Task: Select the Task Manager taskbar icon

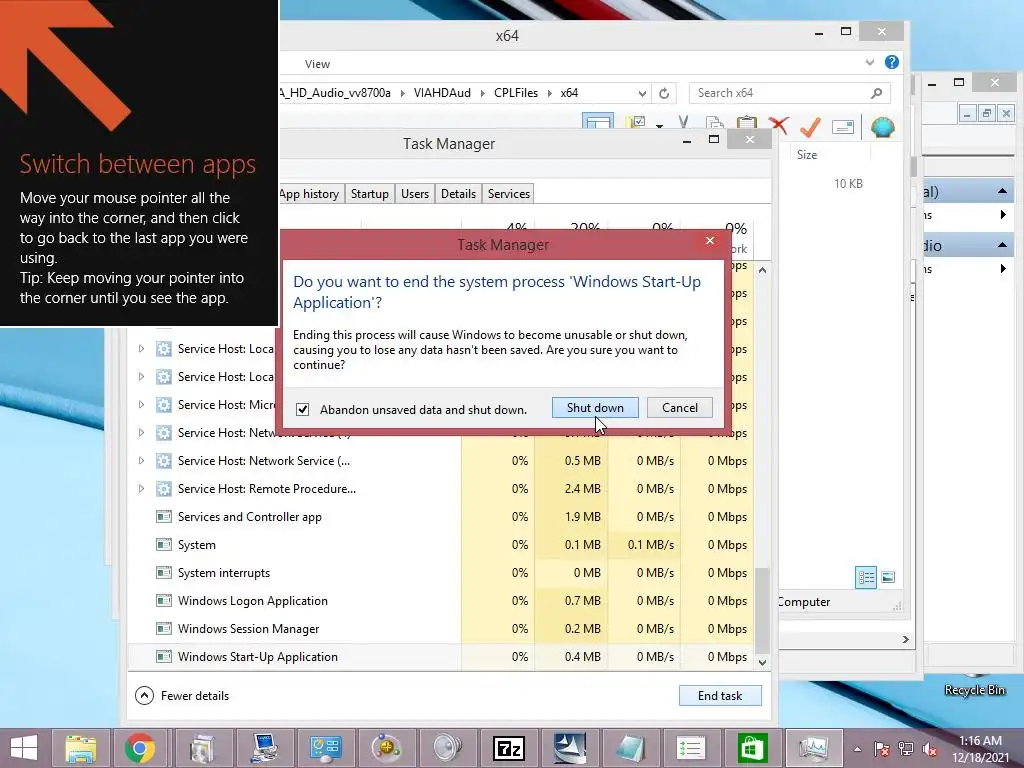Action: pyautogui.click(x=814, y=748)
